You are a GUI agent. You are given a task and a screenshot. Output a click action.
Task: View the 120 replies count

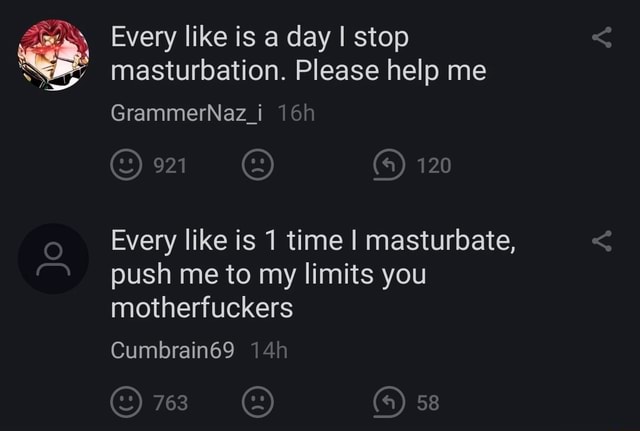pyautogui.click(x=434, y=166)
